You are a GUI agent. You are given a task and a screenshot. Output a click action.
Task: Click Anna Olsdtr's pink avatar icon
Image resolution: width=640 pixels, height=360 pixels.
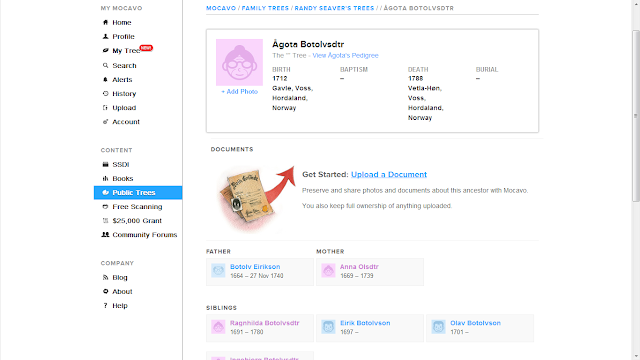click(x=328, y=271)
